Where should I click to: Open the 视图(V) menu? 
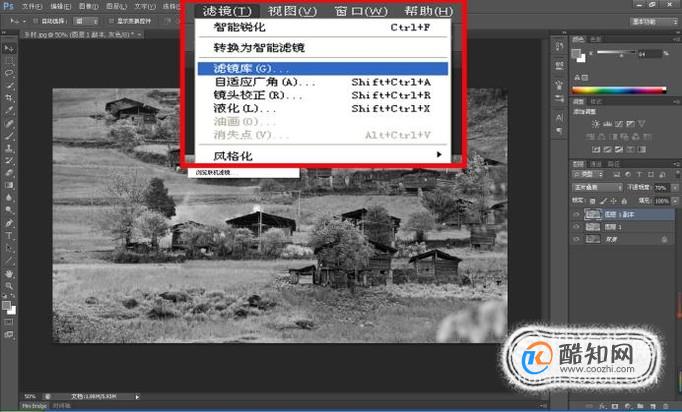292,11
